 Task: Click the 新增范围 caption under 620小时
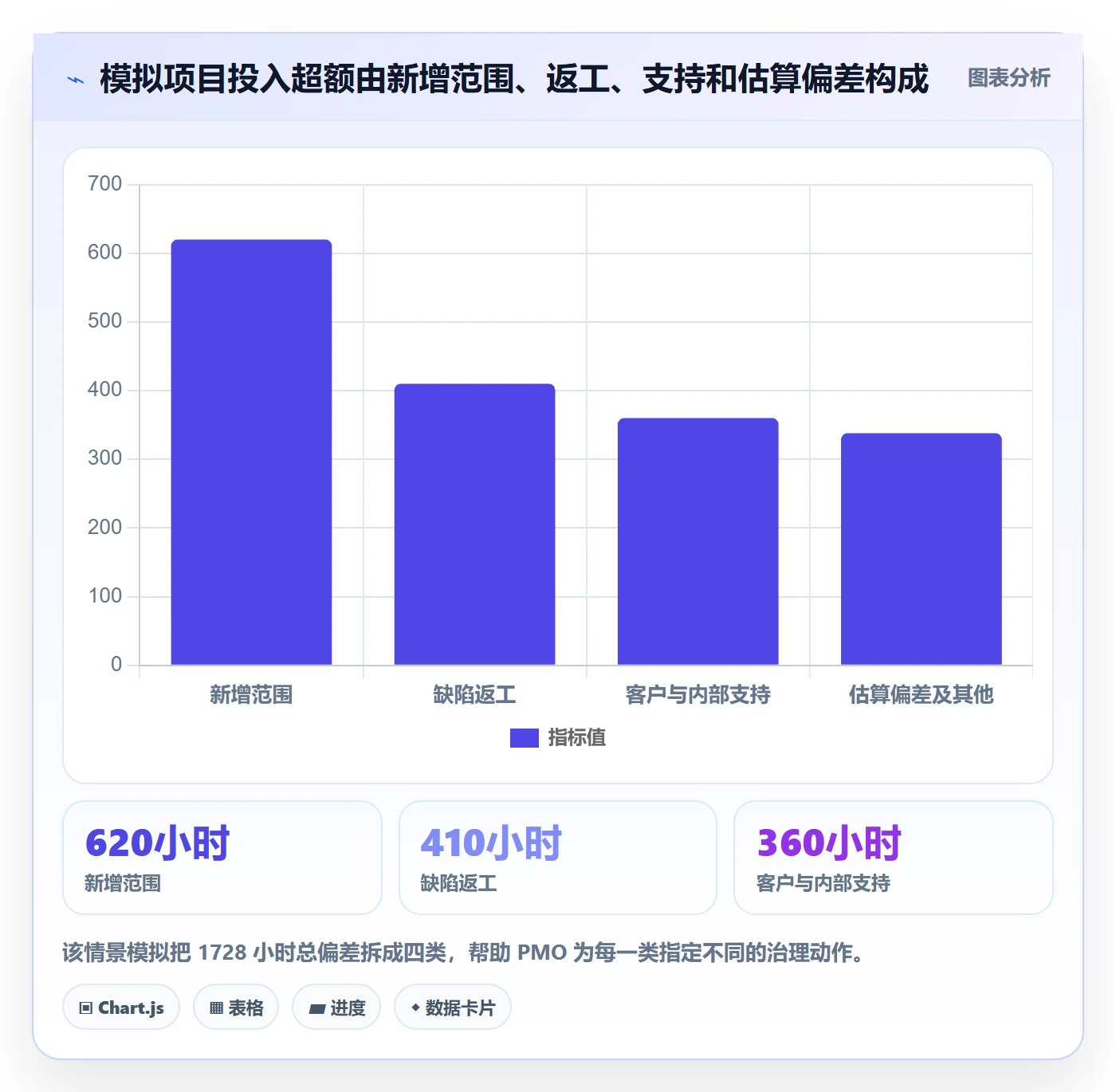(123, 883)
